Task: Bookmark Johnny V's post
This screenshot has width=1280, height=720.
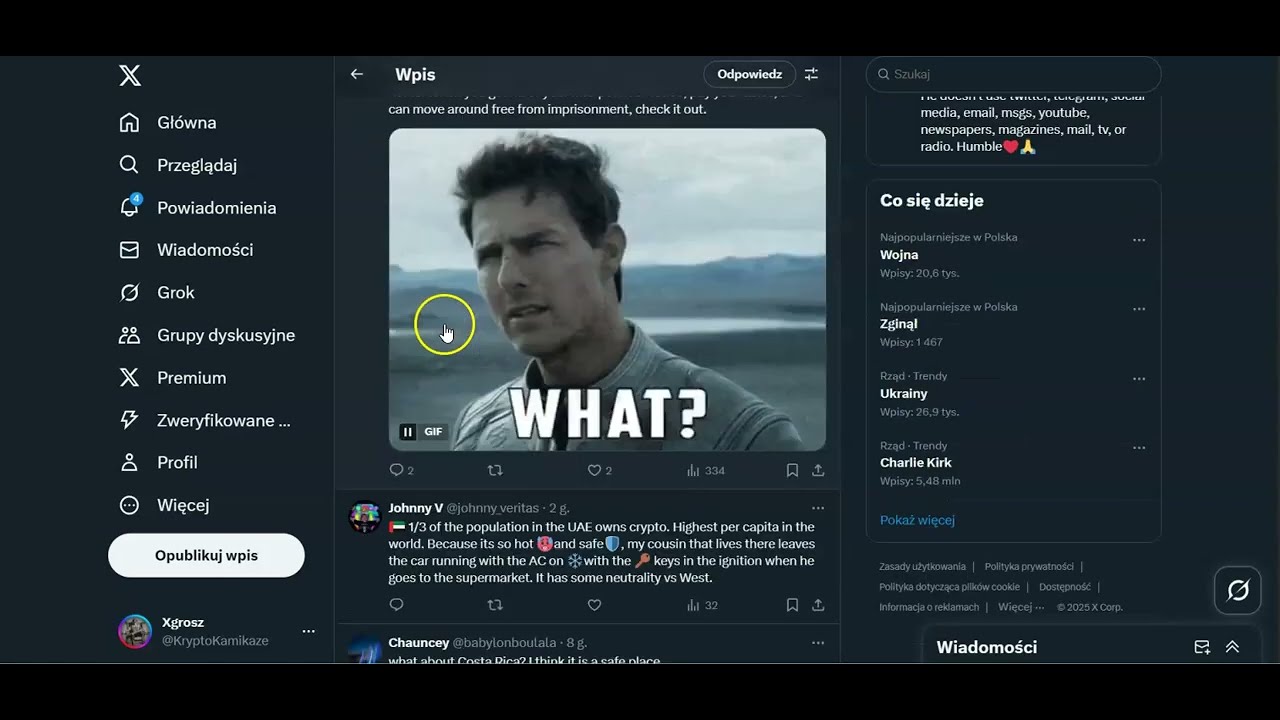Action: (792, 605)
